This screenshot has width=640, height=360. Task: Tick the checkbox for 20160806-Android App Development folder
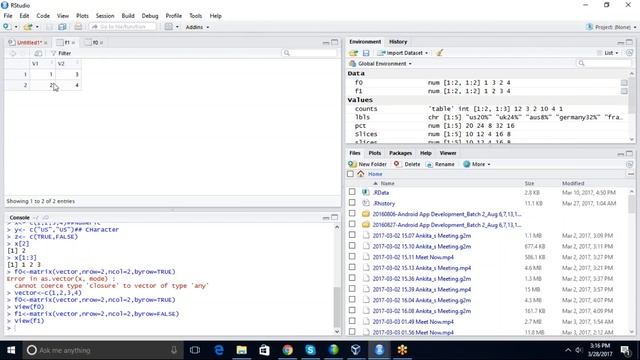coord(352,213)
